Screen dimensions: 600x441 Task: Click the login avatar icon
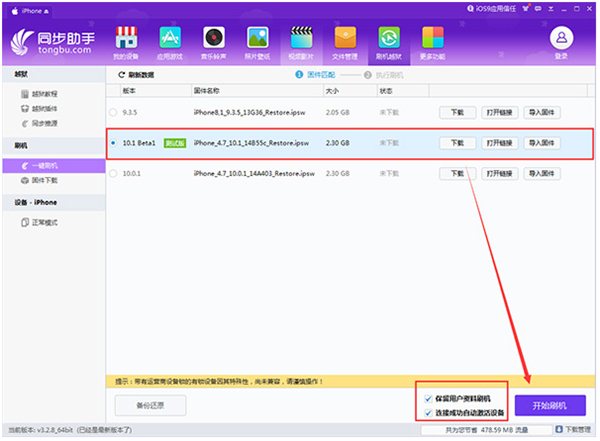[x=561, y=38]
